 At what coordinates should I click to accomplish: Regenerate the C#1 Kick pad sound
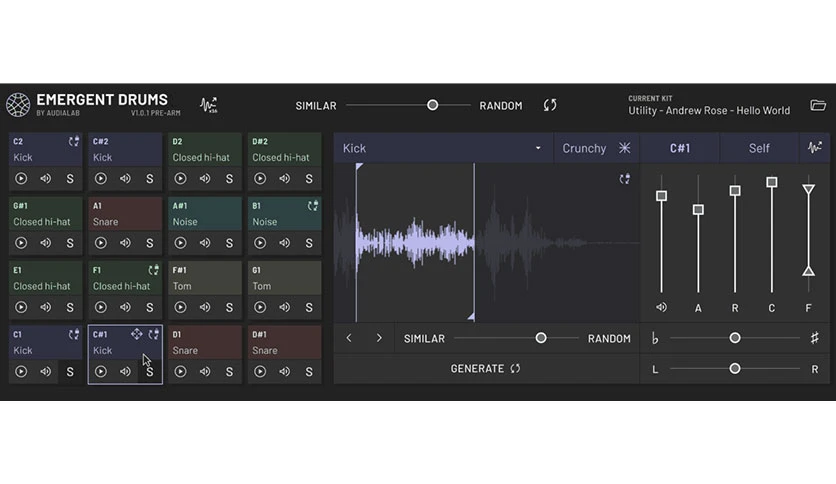click(x=154, y=334)
